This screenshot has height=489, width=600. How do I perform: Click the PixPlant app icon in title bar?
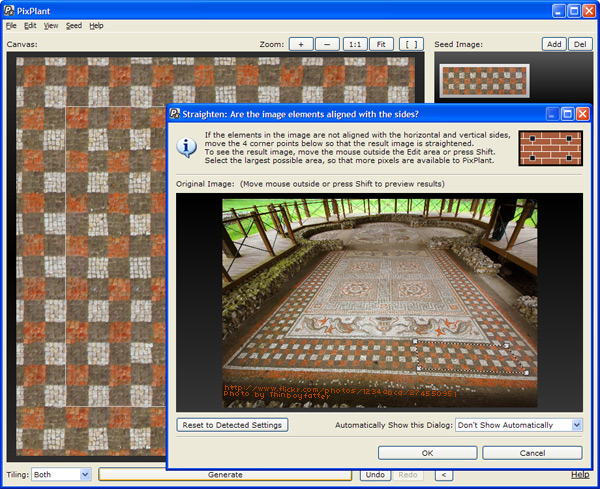pos(9,10)
